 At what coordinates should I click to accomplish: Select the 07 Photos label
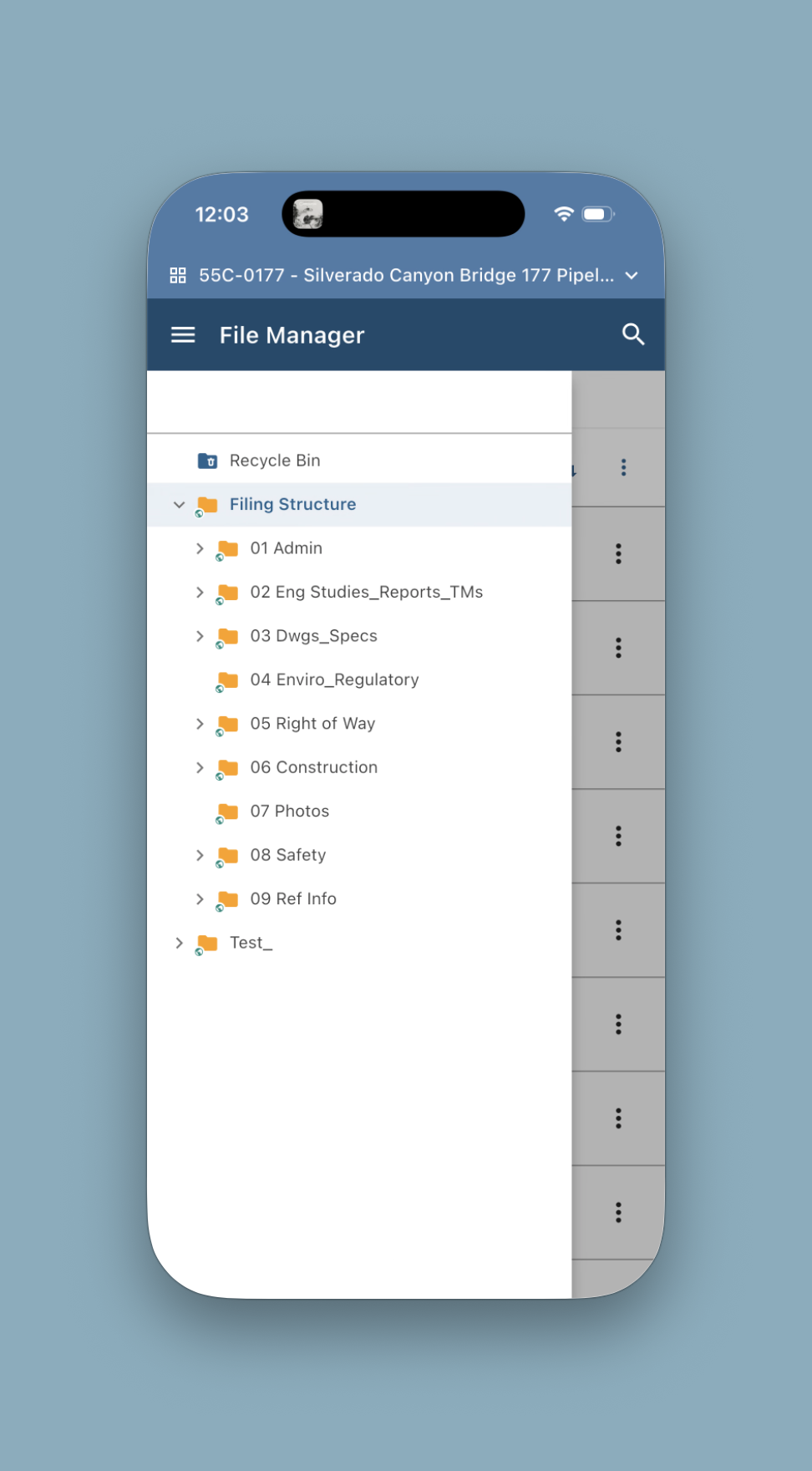[290, 811]
